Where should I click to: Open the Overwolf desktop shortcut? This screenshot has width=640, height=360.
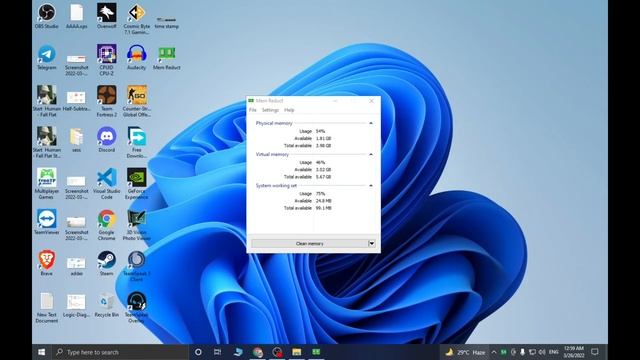(x=107, y=16)
